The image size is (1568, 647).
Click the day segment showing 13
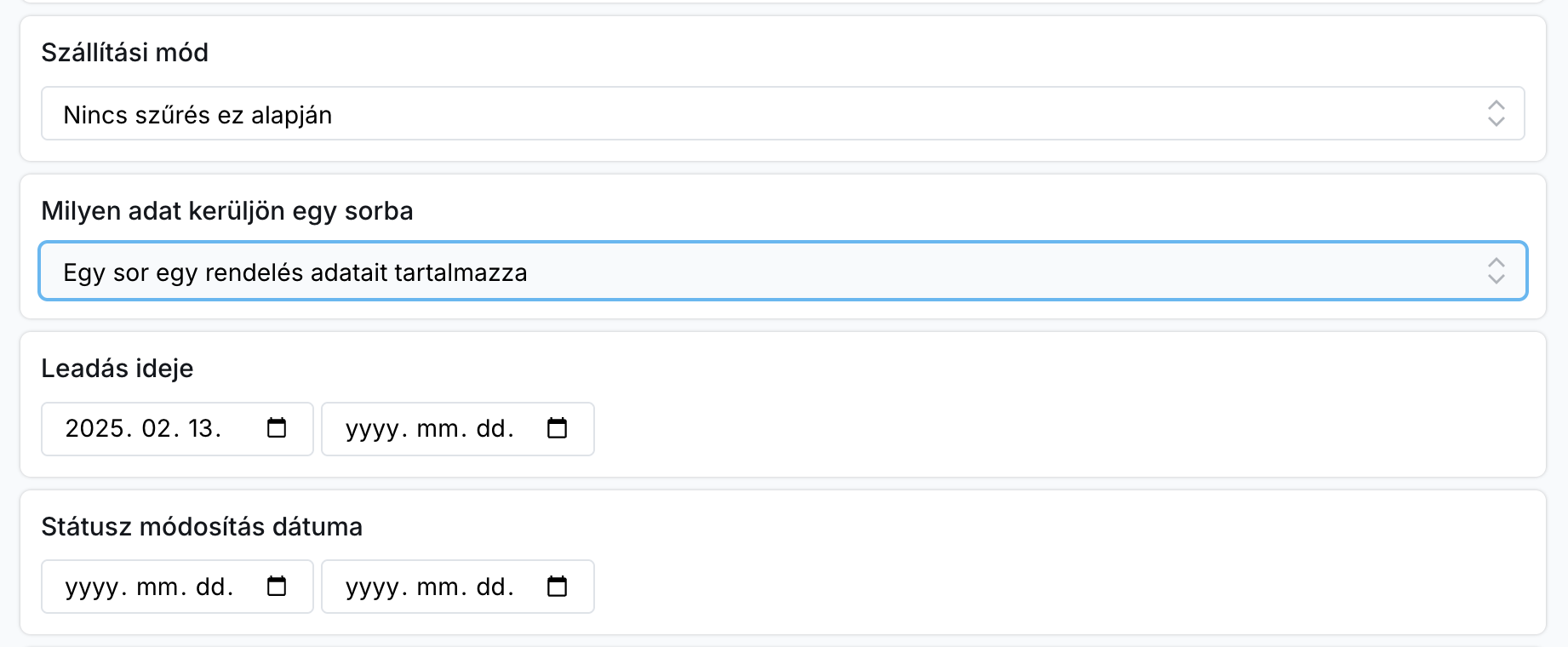click(206, 429)
